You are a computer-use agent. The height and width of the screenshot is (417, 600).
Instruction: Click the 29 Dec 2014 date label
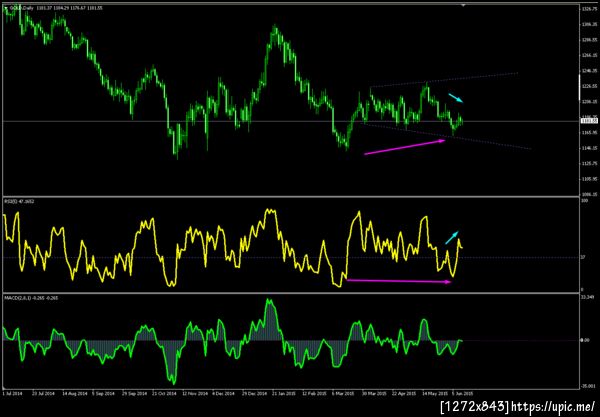click(x=254, y=393)
